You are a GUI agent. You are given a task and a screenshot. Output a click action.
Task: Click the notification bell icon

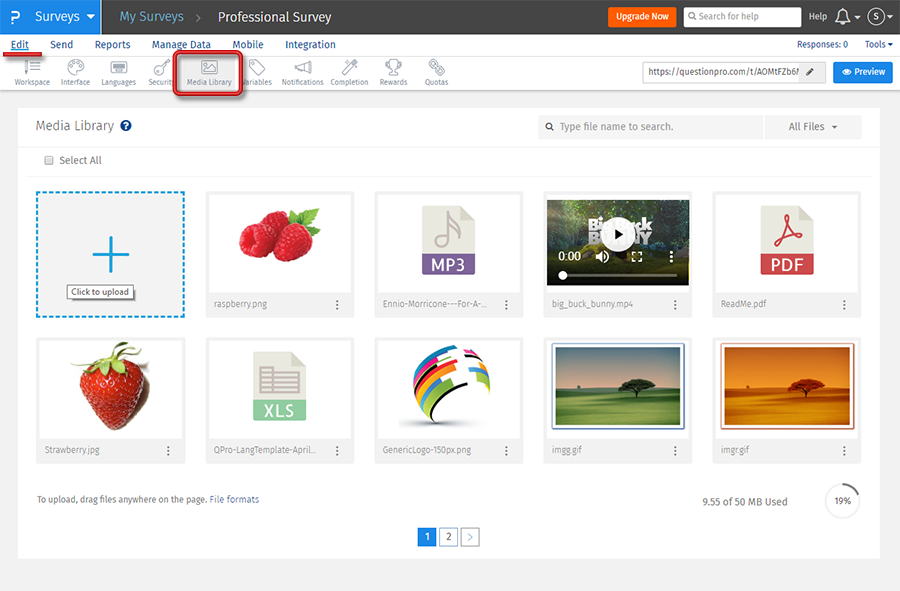843,17
